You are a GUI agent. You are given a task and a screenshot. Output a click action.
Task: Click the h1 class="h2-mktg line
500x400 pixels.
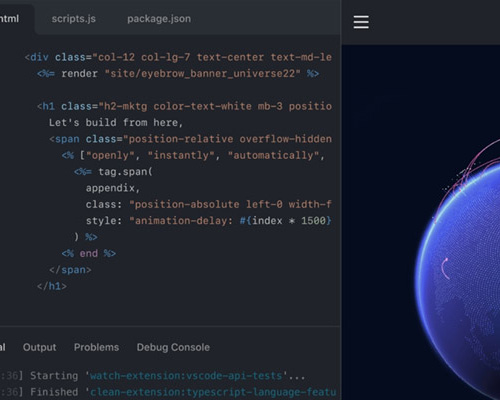click(x=184, y=106)
